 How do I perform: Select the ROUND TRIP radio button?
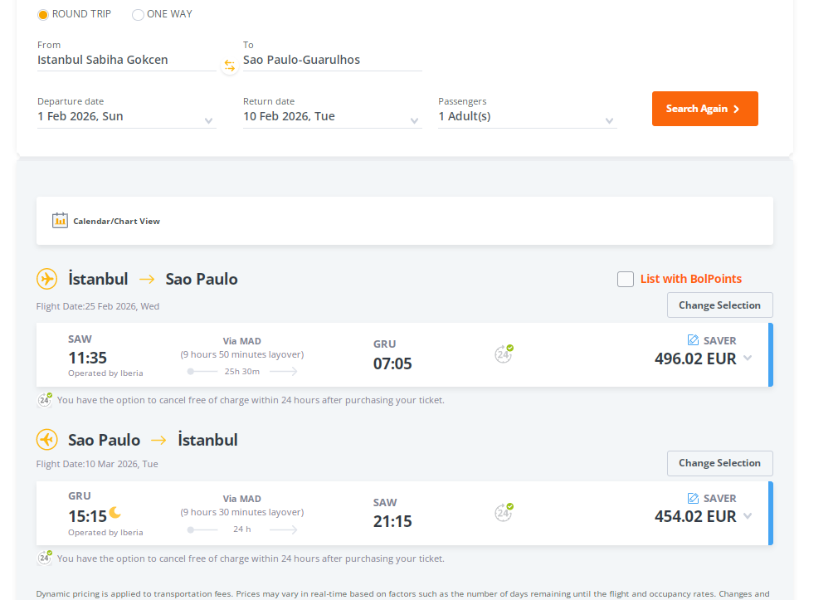point(43,14)
